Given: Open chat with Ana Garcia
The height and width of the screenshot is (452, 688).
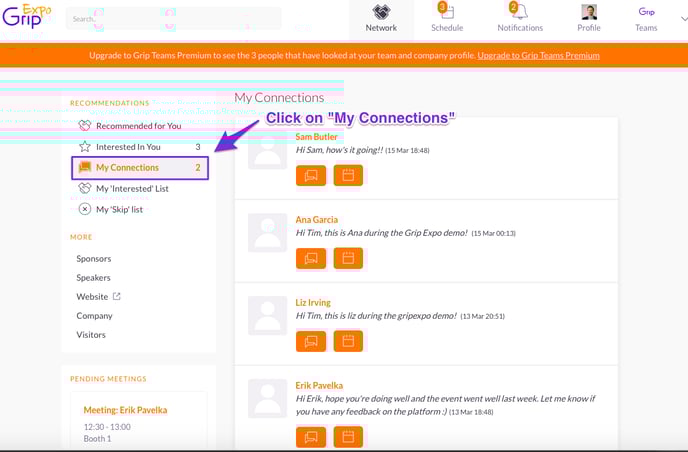Looking at the screenshot, I should pos(311,258).
